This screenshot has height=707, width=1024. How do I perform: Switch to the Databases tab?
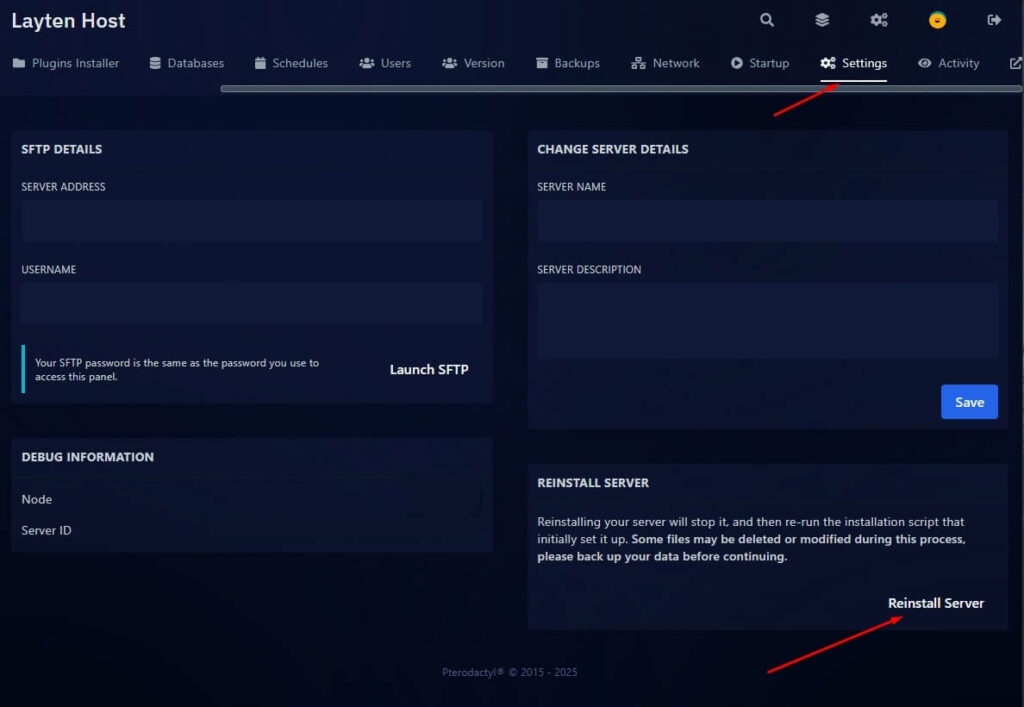pyautogui.click(x=187, y=63)
